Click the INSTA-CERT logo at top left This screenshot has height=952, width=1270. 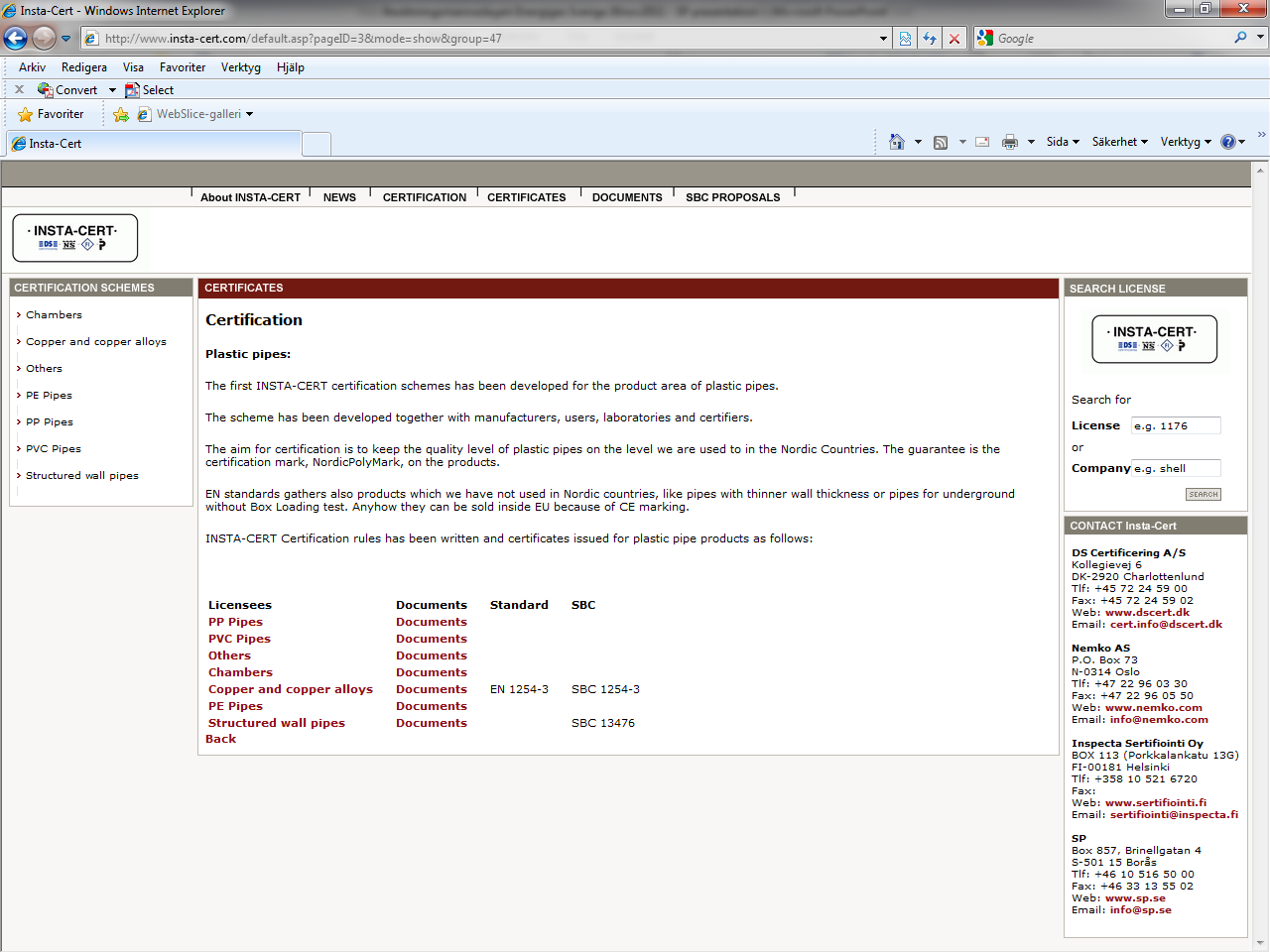(75, 238)
